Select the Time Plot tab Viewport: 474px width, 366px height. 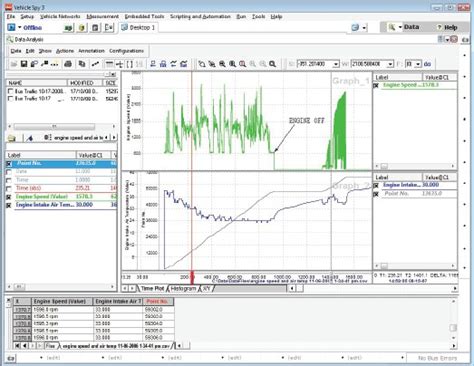pos(152,289)
